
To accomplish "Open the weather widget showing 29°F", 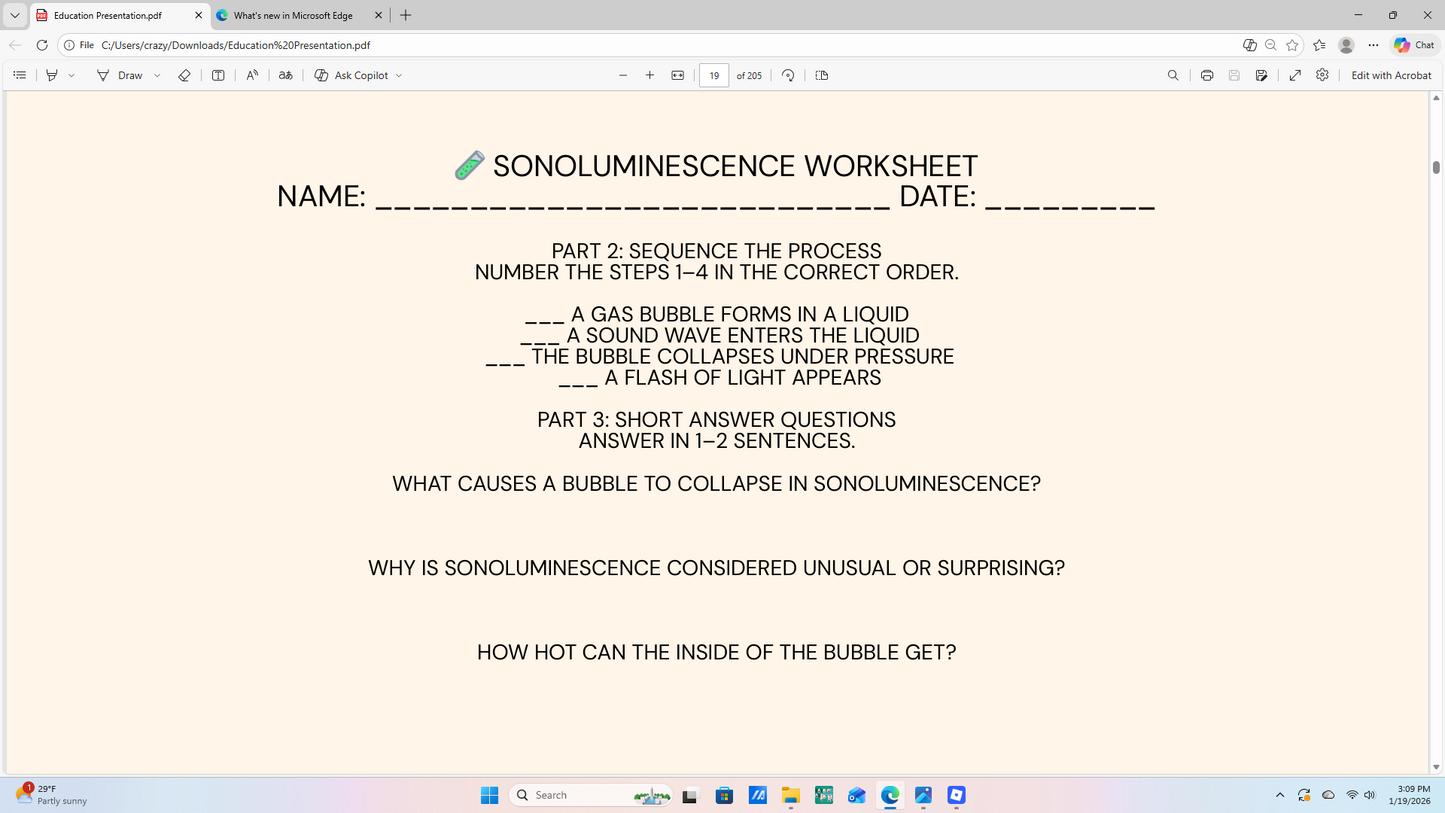I will click(51, 795).
